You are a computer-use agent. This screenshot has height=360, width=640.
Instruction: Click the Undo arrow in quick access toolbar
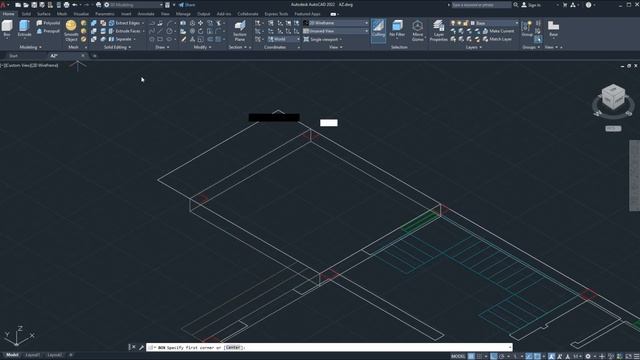(75, 5)
